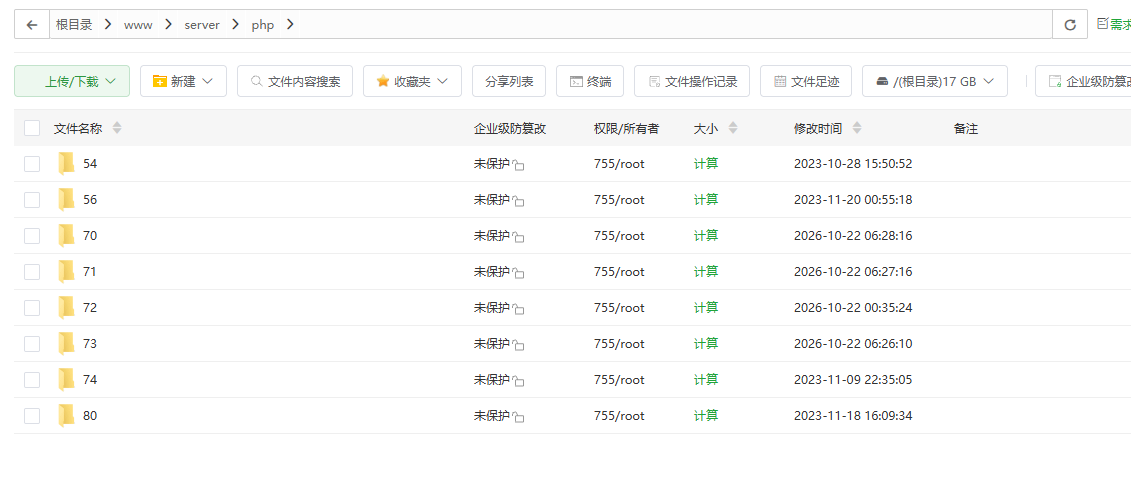This screenshot has height=498, width=1131.
Task: Navigate to 根目录 in the breadcrumb
Action: [74, 25]
